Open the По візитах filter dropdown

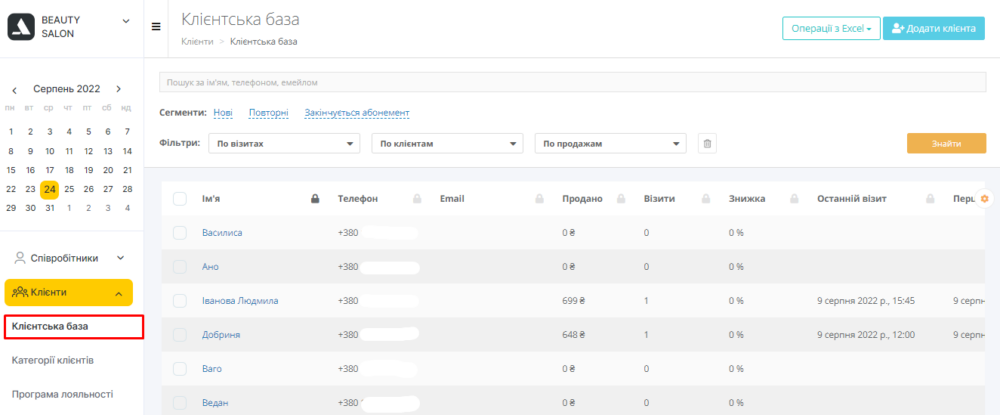(x=284, y=144)
